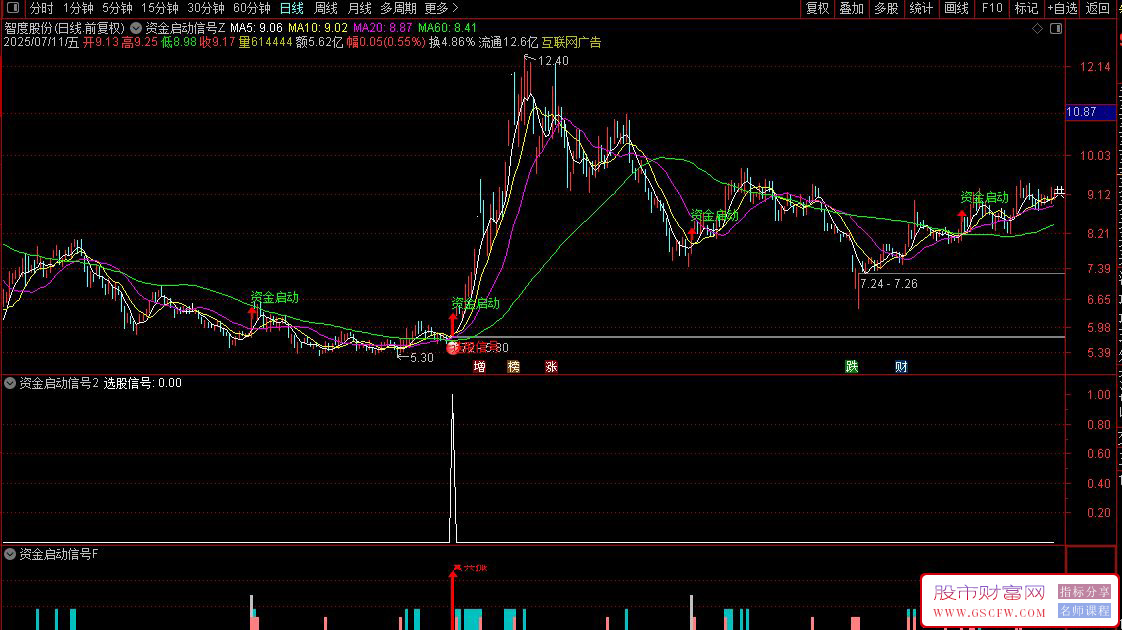This screenshot has width=1122, height=630.
Task: Open the 多股 multi-stock view
Action: pyautogui.click(x=886, y=9)
